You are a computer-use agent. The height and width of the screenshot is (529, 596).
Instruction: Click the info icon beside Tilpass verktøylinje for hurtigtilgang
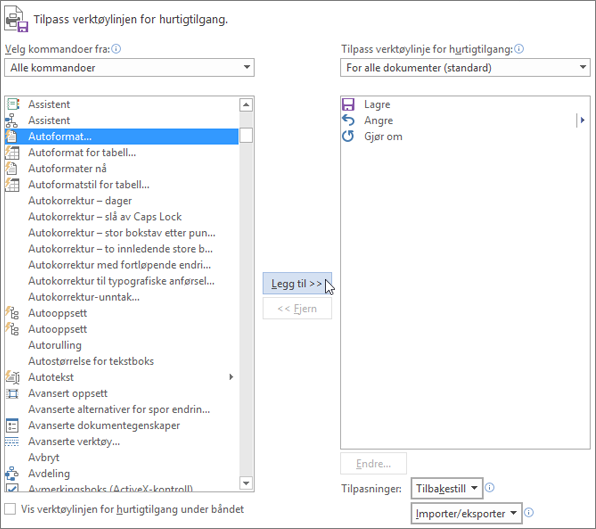point(519,49)
